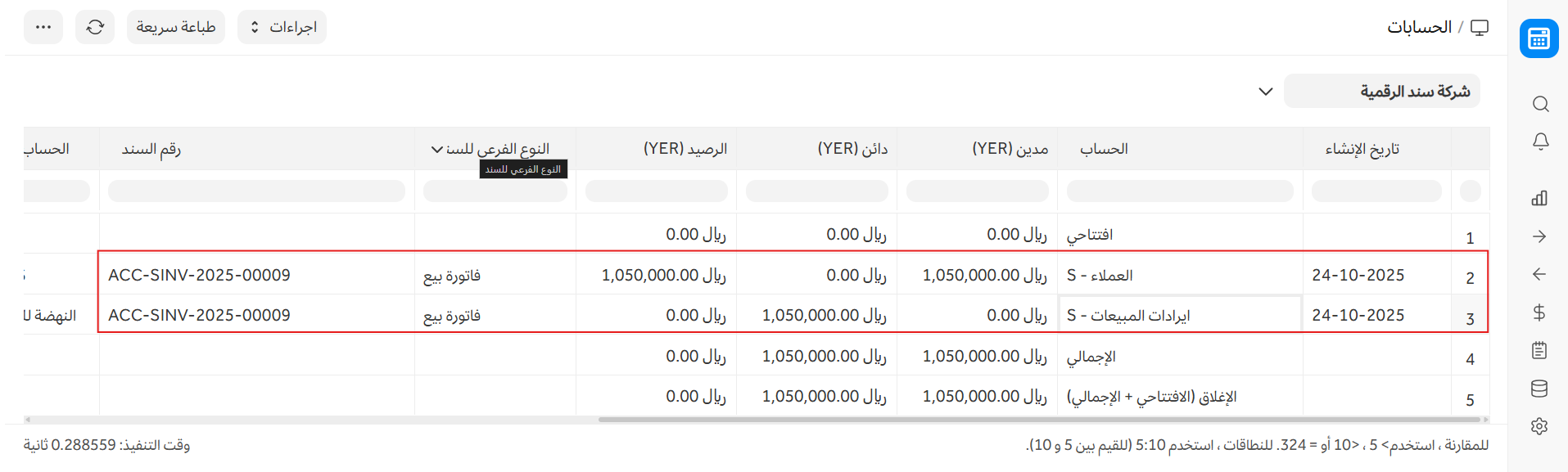Open النوع الفرعي للسند column dropdown chevron
The image size is (1568, 472).
pyautogui.click(x=436, y=150)
